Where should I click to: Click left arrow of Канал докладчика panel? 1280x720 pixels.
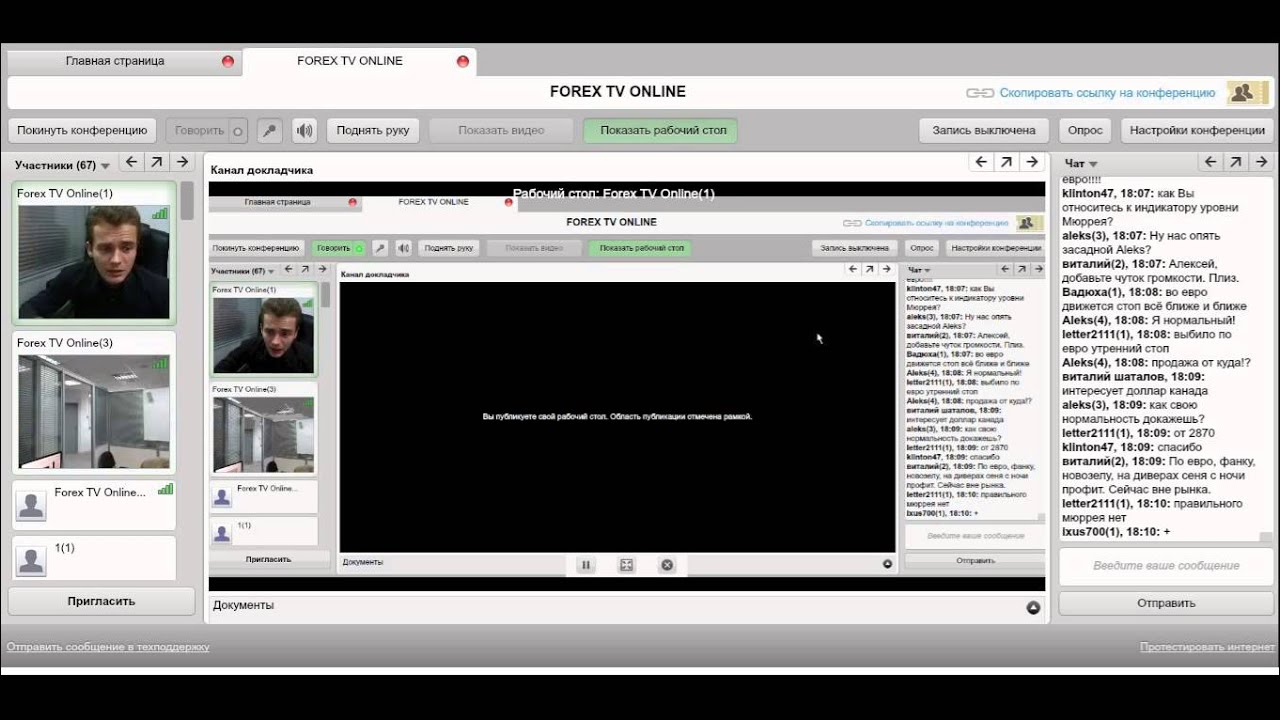981,162
